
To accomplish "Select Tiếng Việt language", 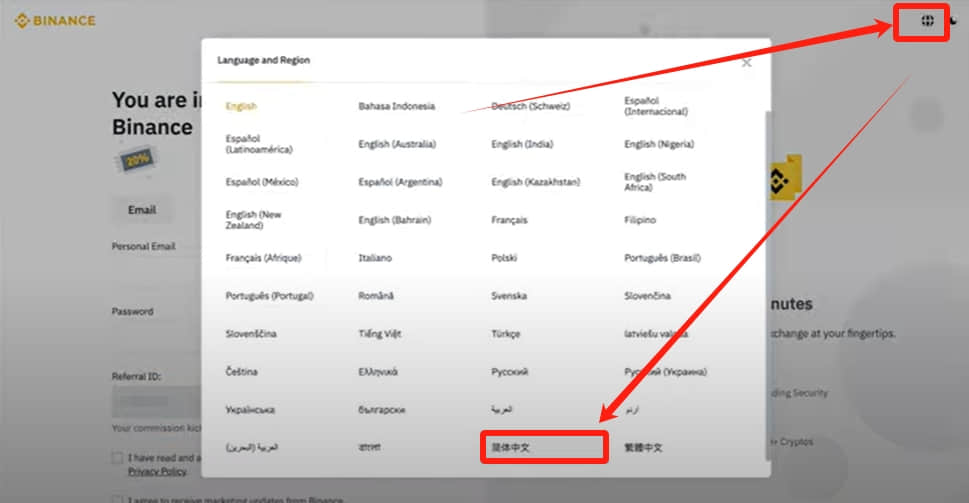I will click(379, 334).
